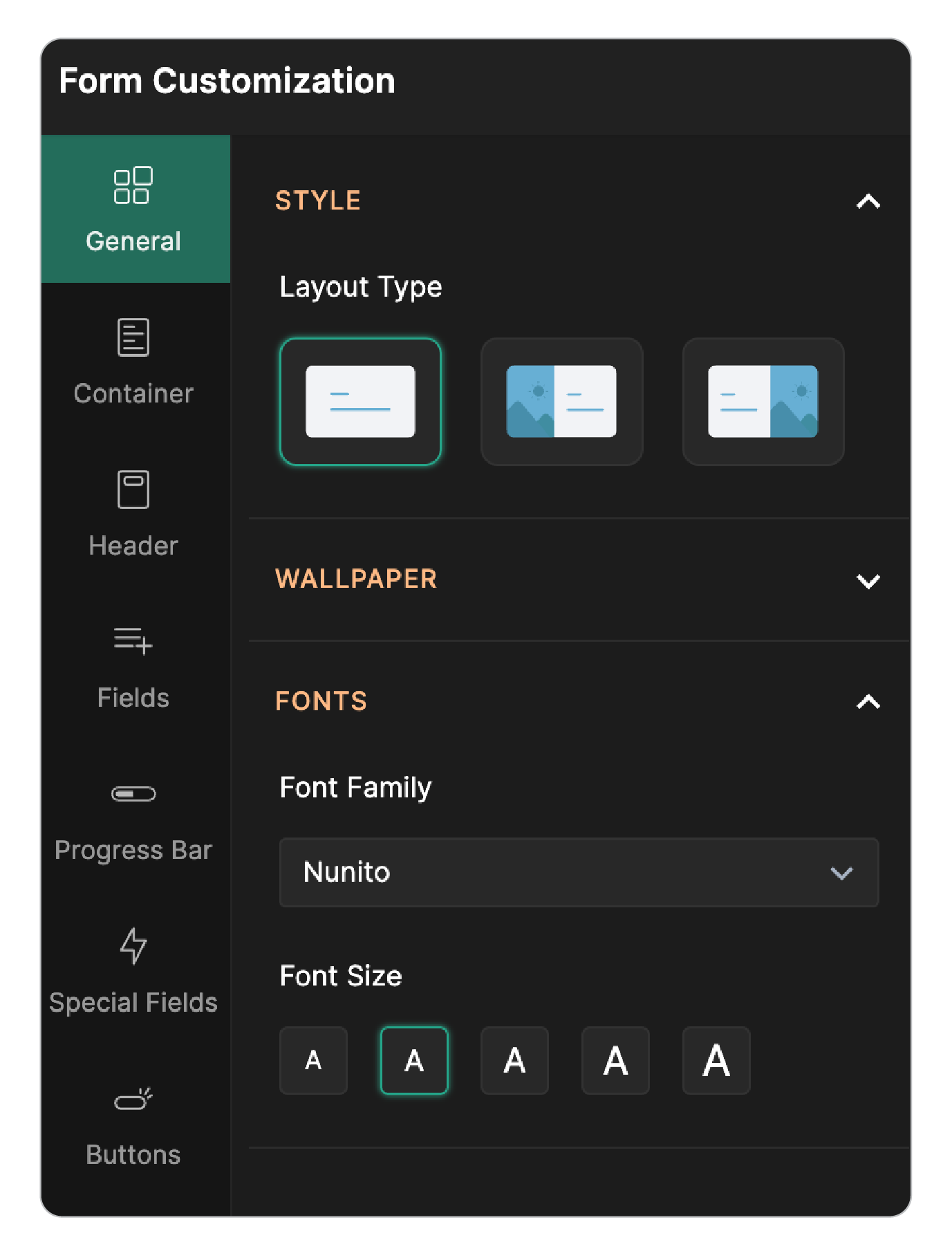Viewport: 952px width, 1240px height.
Task: Click the WALLPAPER section heading
Action: 356,579
